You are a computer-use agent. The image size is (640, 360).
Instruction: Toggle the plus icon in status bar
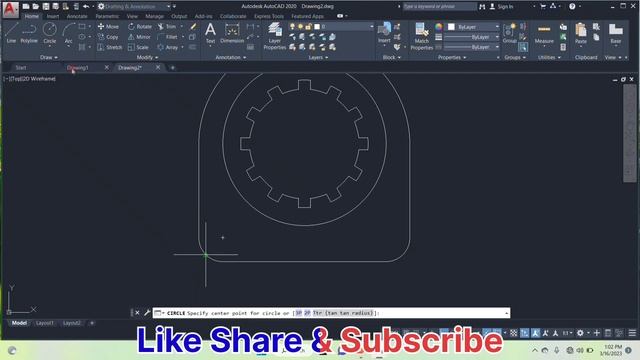(597, 333)
